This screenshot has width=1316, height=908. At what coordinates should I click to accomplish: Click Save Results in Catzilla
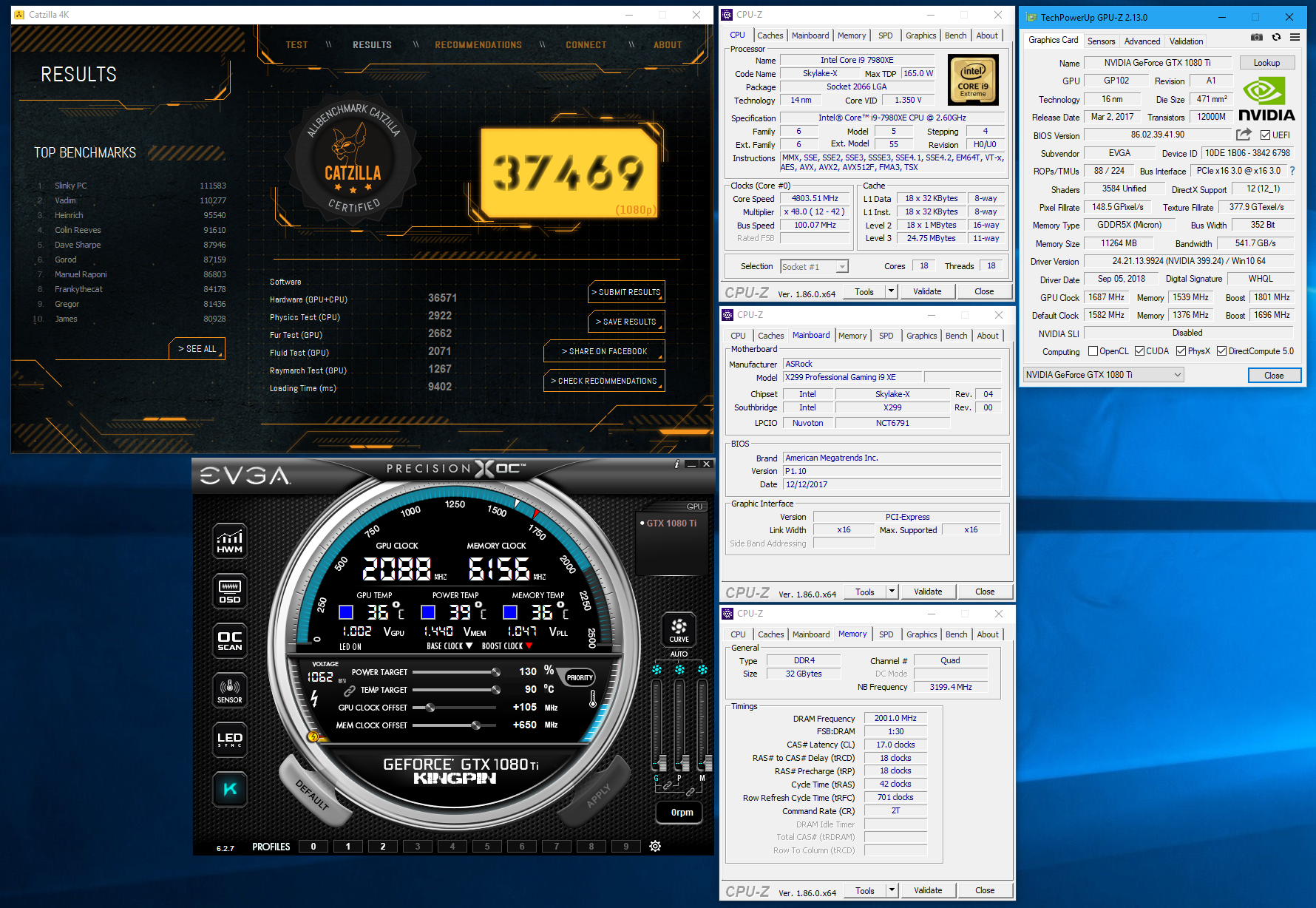626,322
